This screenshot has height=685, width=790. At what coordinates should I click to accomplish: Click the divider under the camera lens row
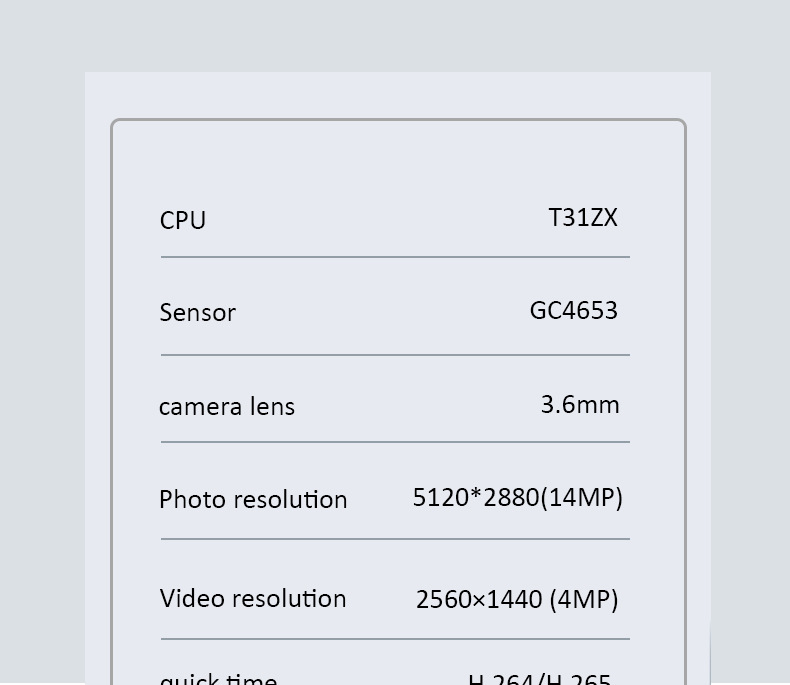coord(395,442)
